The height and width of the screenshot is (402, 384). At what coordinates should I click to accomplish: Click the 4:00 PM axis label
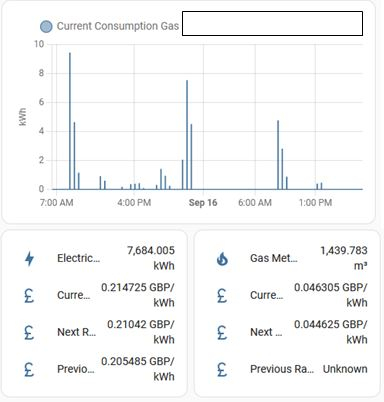pos(134,203)
